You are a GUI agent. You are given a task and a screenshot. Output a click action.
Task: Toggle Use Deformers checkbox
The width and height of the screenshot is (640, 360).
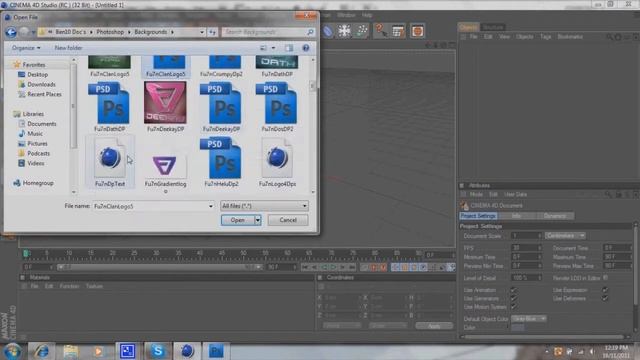[x=605, y=298]
